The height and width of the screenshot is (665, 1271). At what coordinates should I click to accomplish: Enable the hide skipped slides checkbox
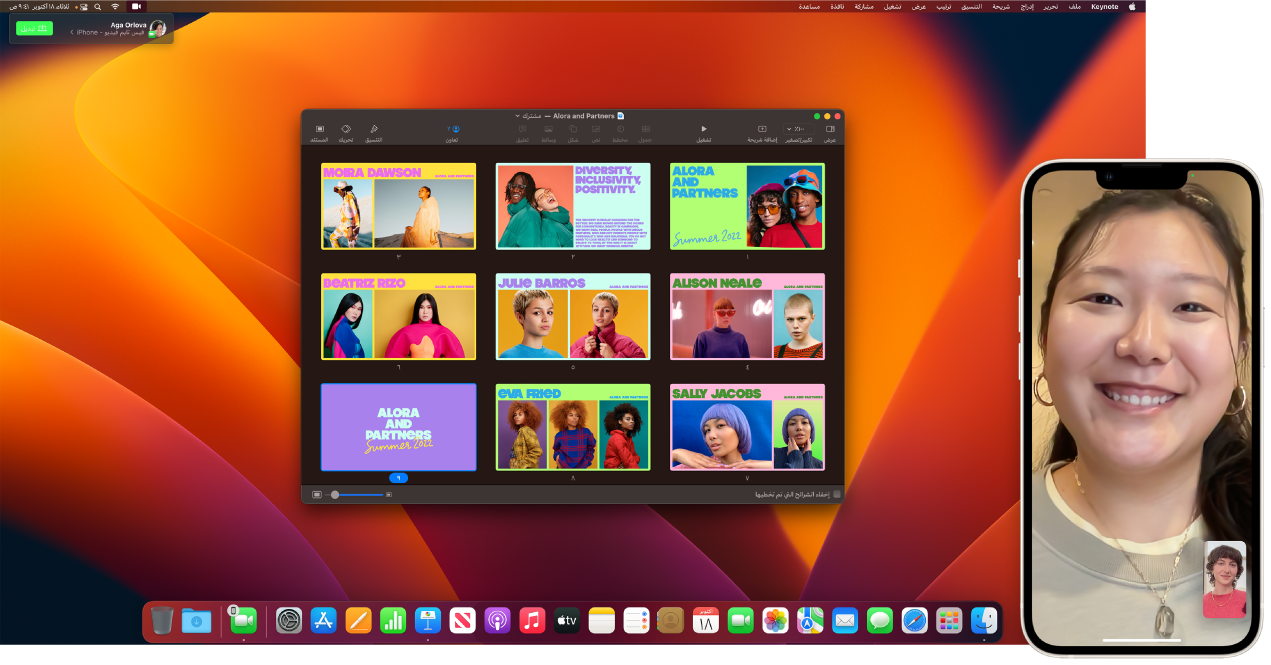[835, 493]
